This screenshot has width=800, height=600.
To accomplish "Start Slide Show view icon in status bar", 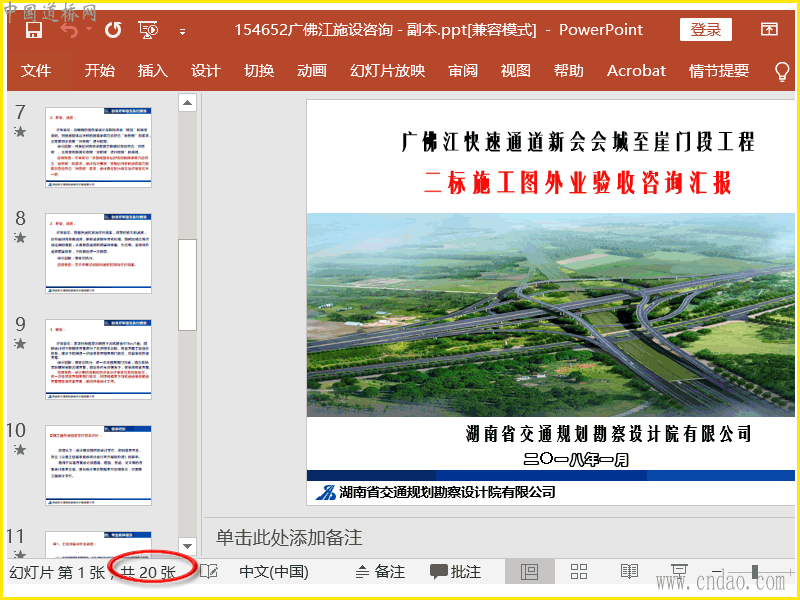I will point(679,570).
